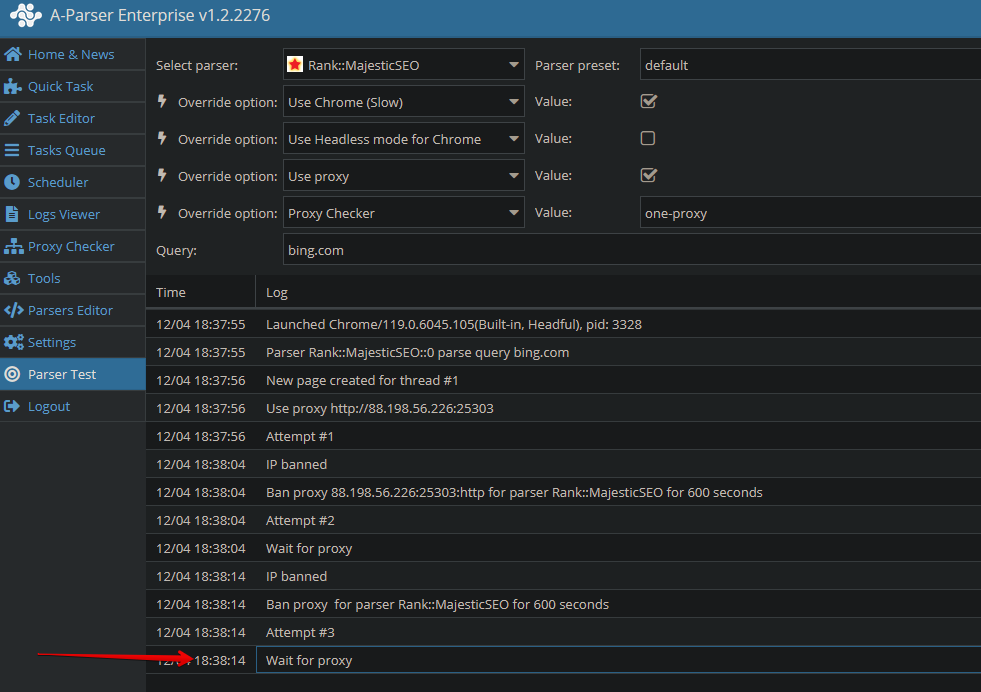
Task: Go to the Settings menu item
Action: pyautogui.click(x=52, y=342)
